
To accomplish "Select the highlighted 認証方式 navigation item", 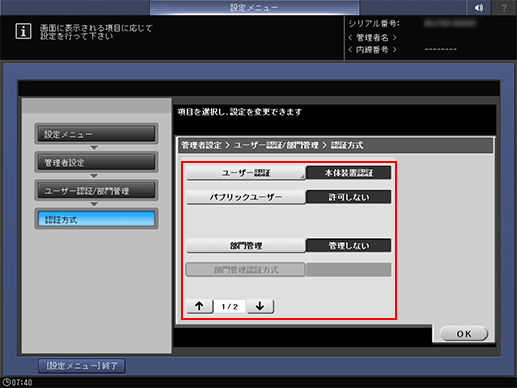I will (96, 219).
